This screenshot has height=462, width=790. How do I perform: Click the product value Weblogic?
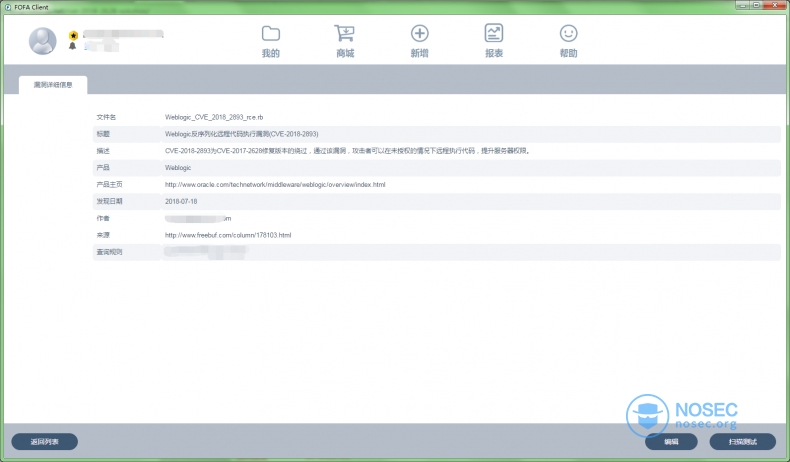coord(178,168)
